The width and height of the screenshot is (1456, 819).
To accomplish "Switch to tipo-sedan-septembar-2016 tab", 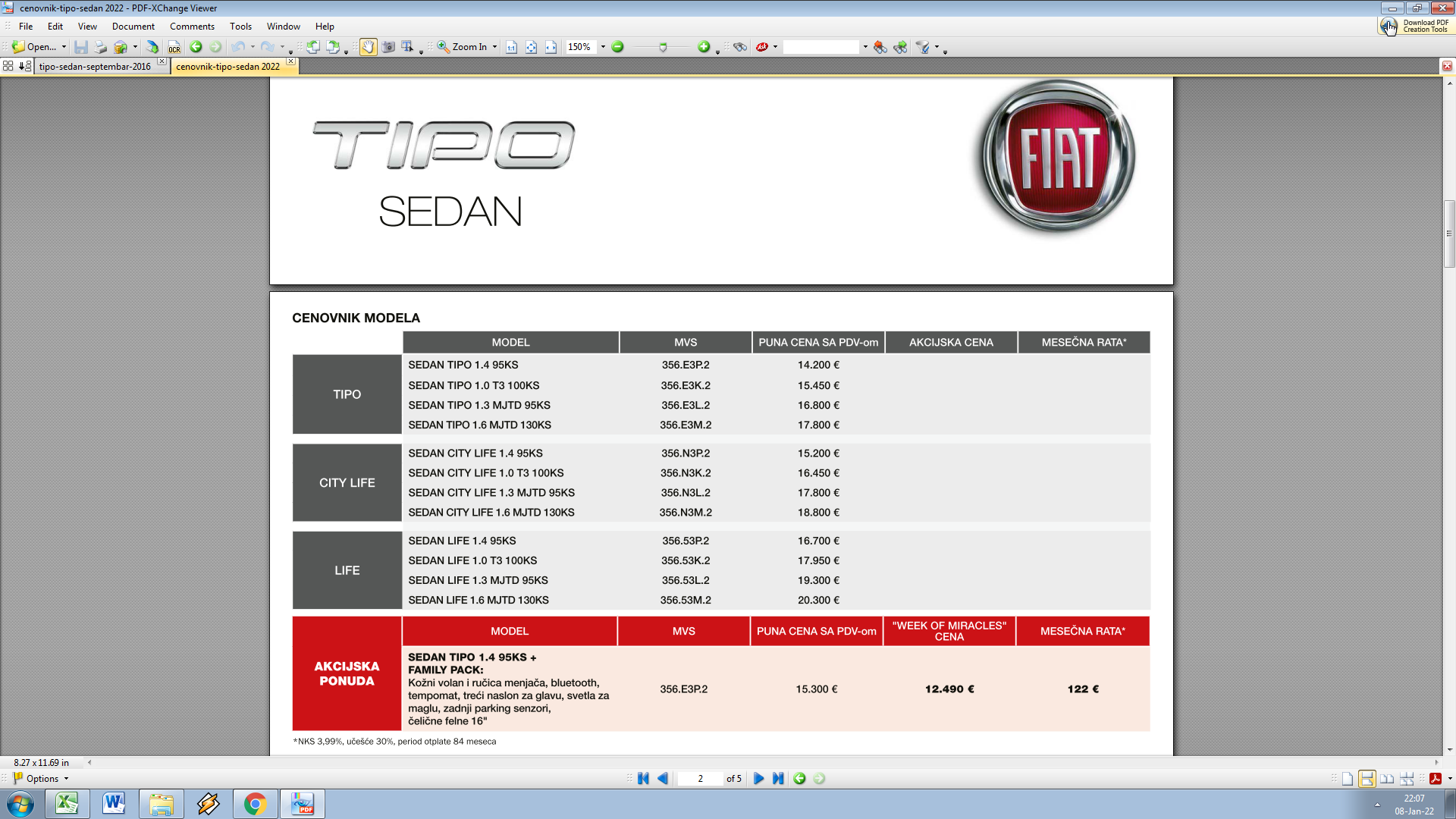I will click(x=95, y=67).
